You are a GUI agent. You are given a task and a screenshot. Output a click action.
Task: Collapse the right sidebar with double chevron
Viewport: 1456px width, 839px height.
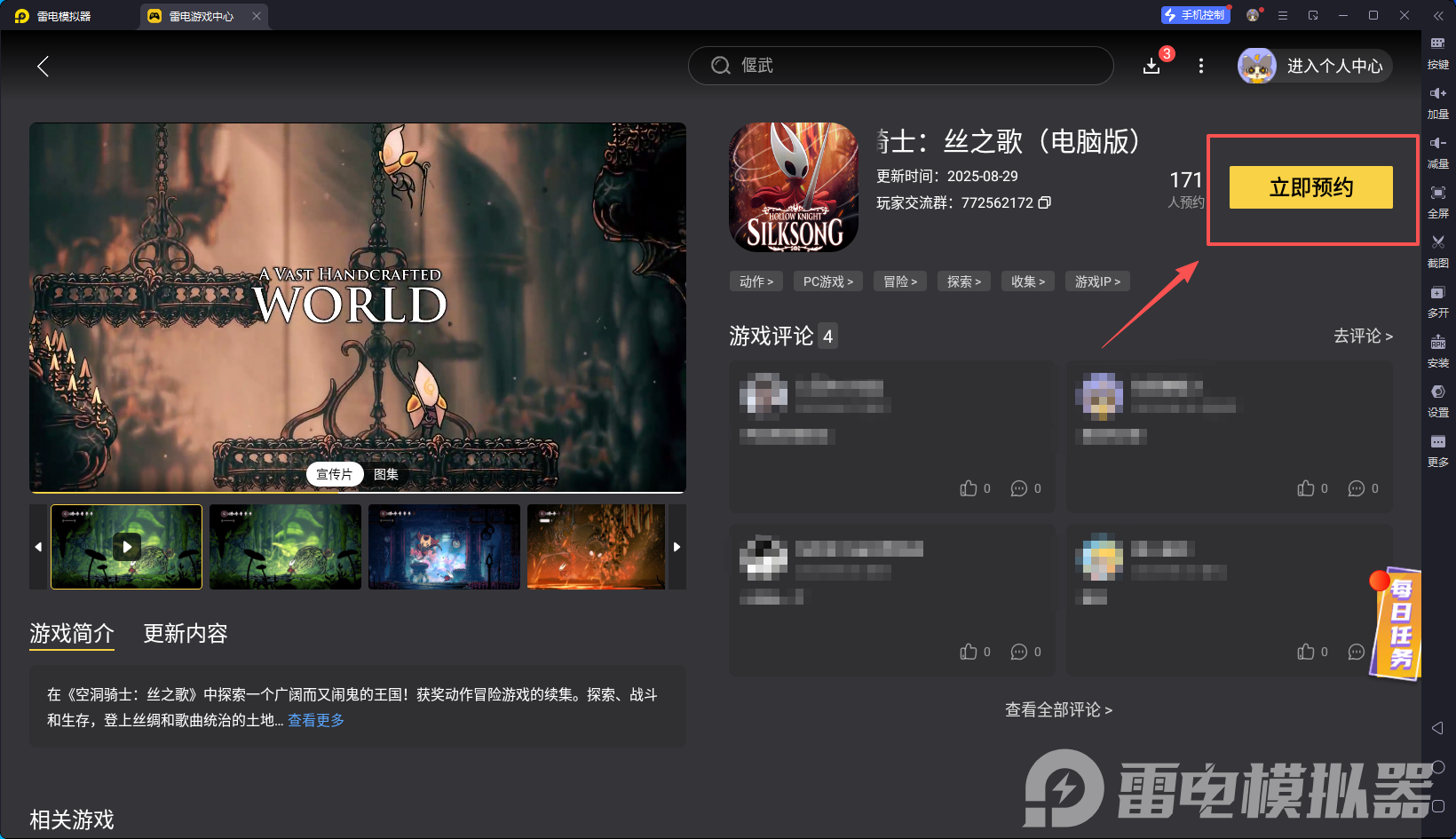1438,16
